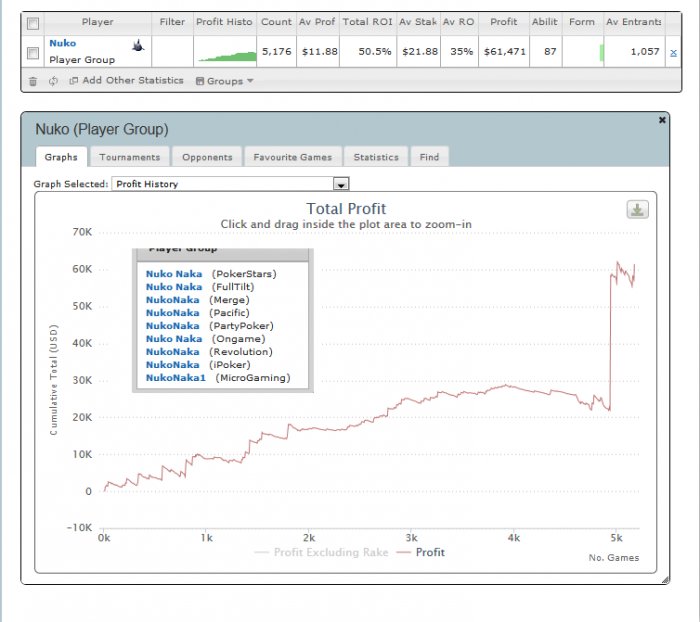
Task: Click the panel's corner resize grip
Action: pos(665,580)
